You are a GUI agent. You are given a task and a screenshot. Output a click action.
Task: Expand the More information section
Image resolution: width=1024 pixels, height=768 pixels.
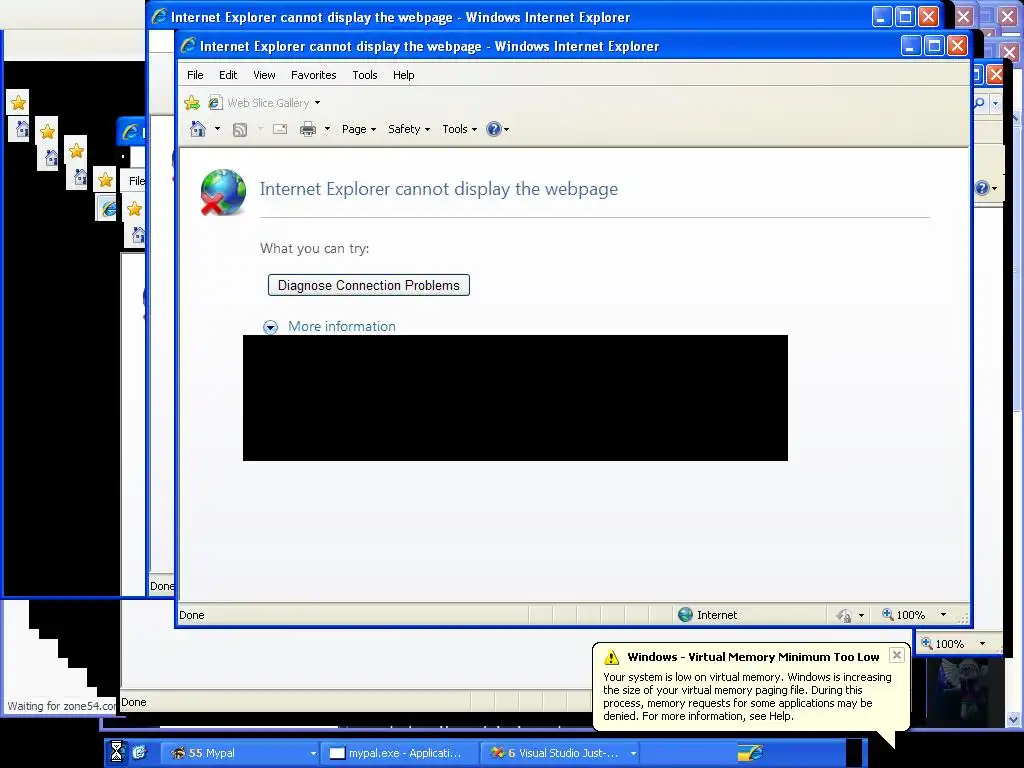click(x=270, y=327)
